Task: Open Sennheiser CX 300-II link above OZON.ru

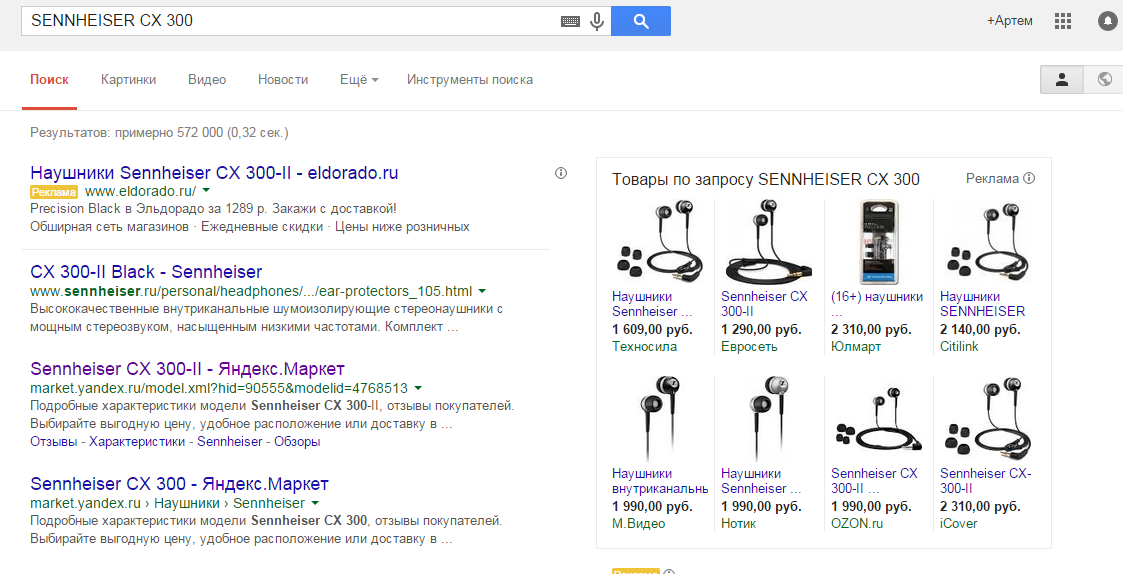Action: [874, 481]
